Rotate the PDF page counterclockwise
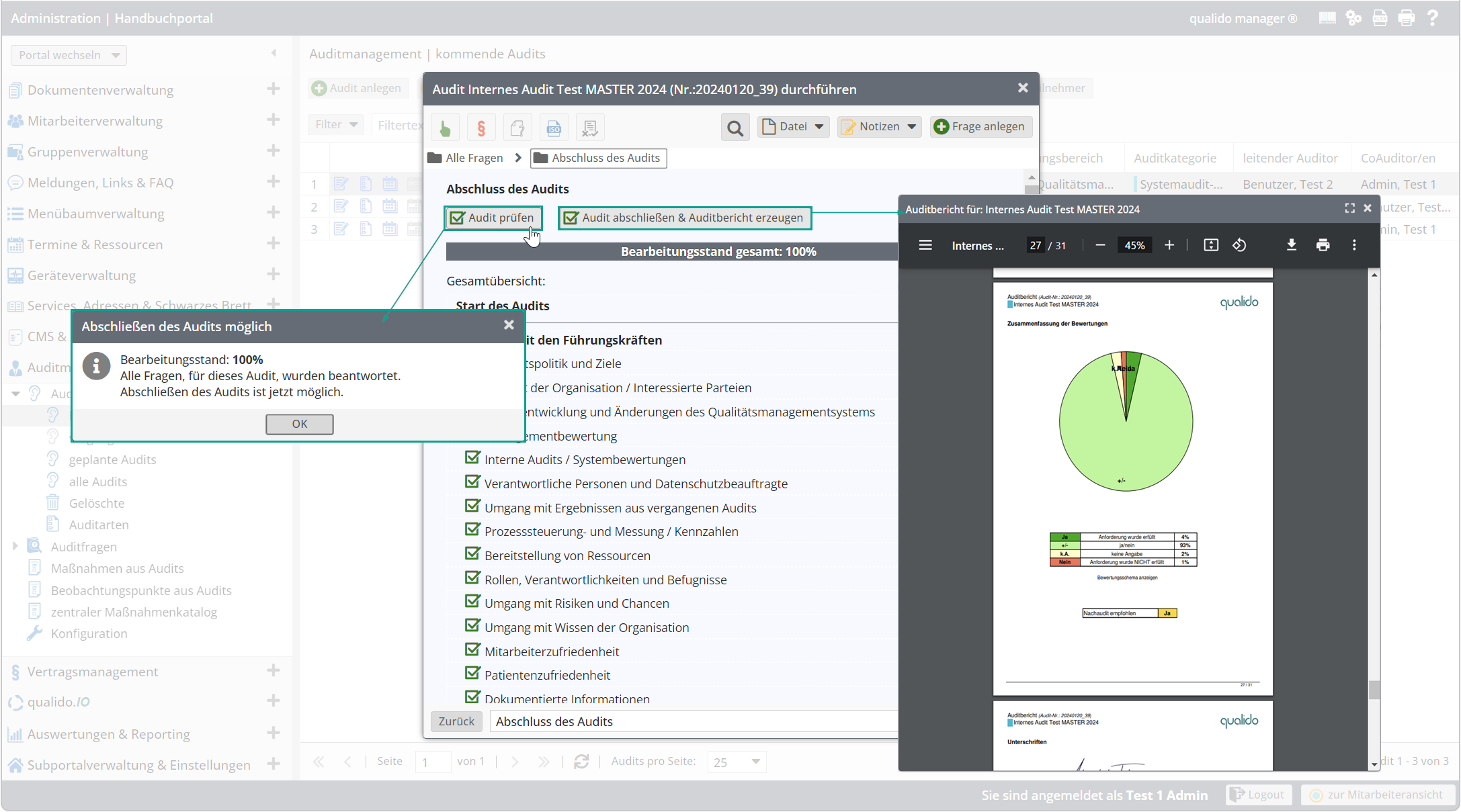This screenshot has width=1461, height=812. (x=1240, y=245)
